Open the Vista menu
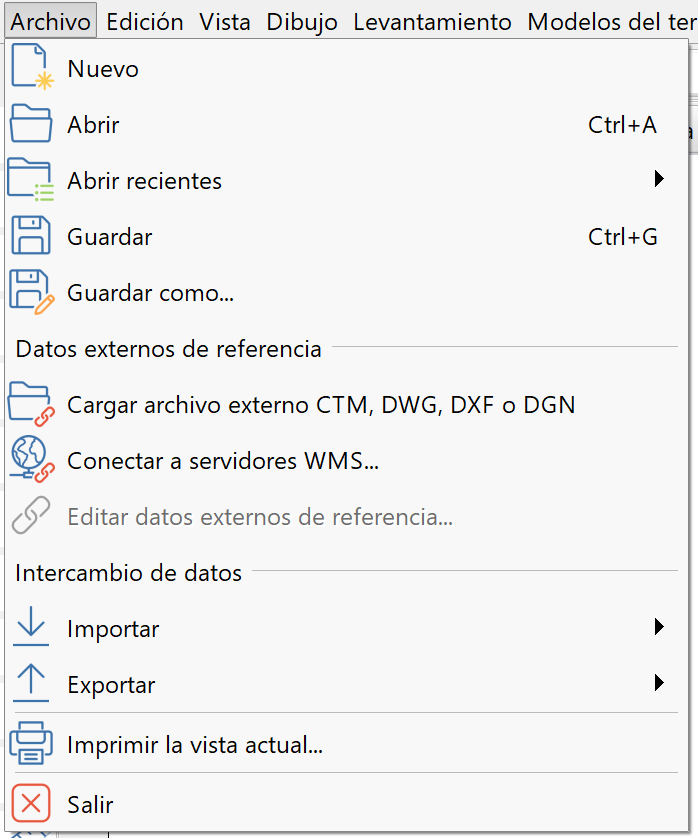 point(224,20)
